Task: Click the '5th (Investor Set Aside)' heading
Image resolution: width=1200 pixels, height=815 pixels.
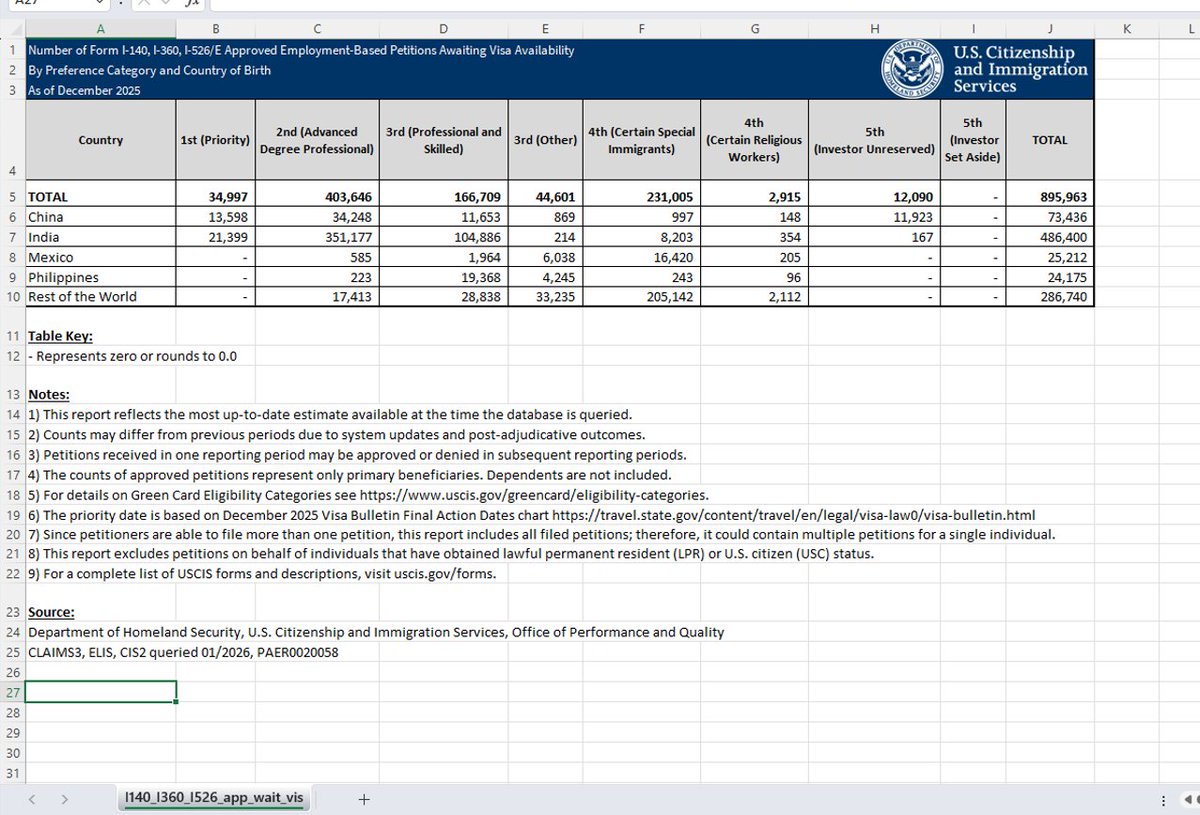Action: click(x=971, y=140)
